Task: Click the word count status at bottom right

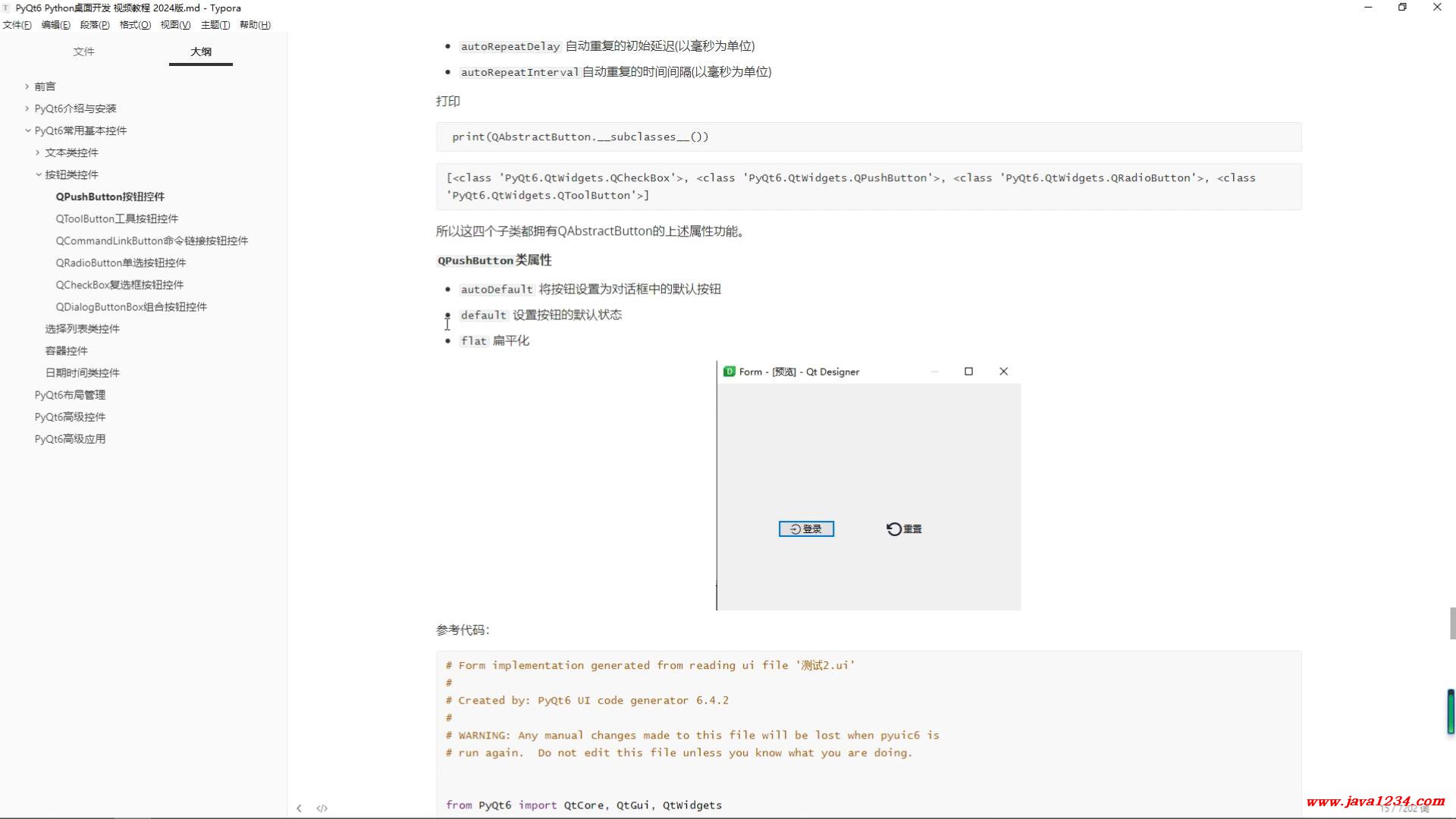Action: 1404,809
